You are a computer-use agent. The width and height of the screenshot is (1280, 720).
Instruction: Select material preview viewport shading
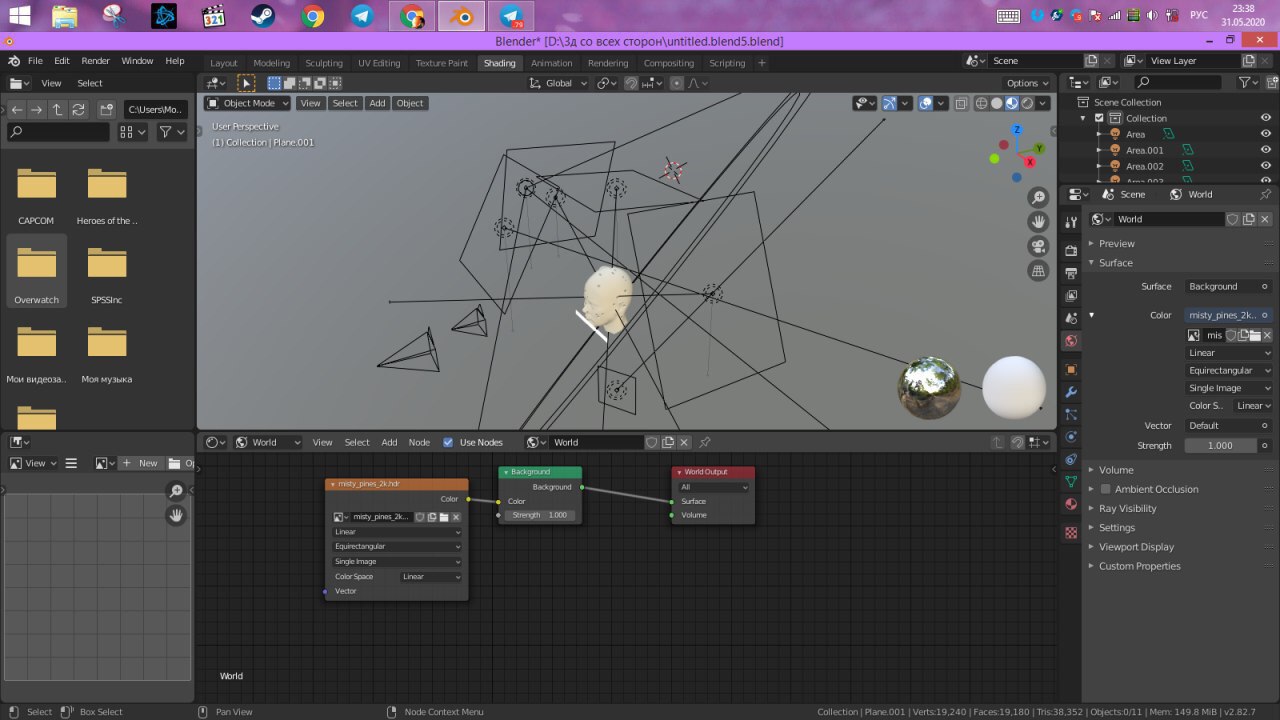coord(1012,103)
